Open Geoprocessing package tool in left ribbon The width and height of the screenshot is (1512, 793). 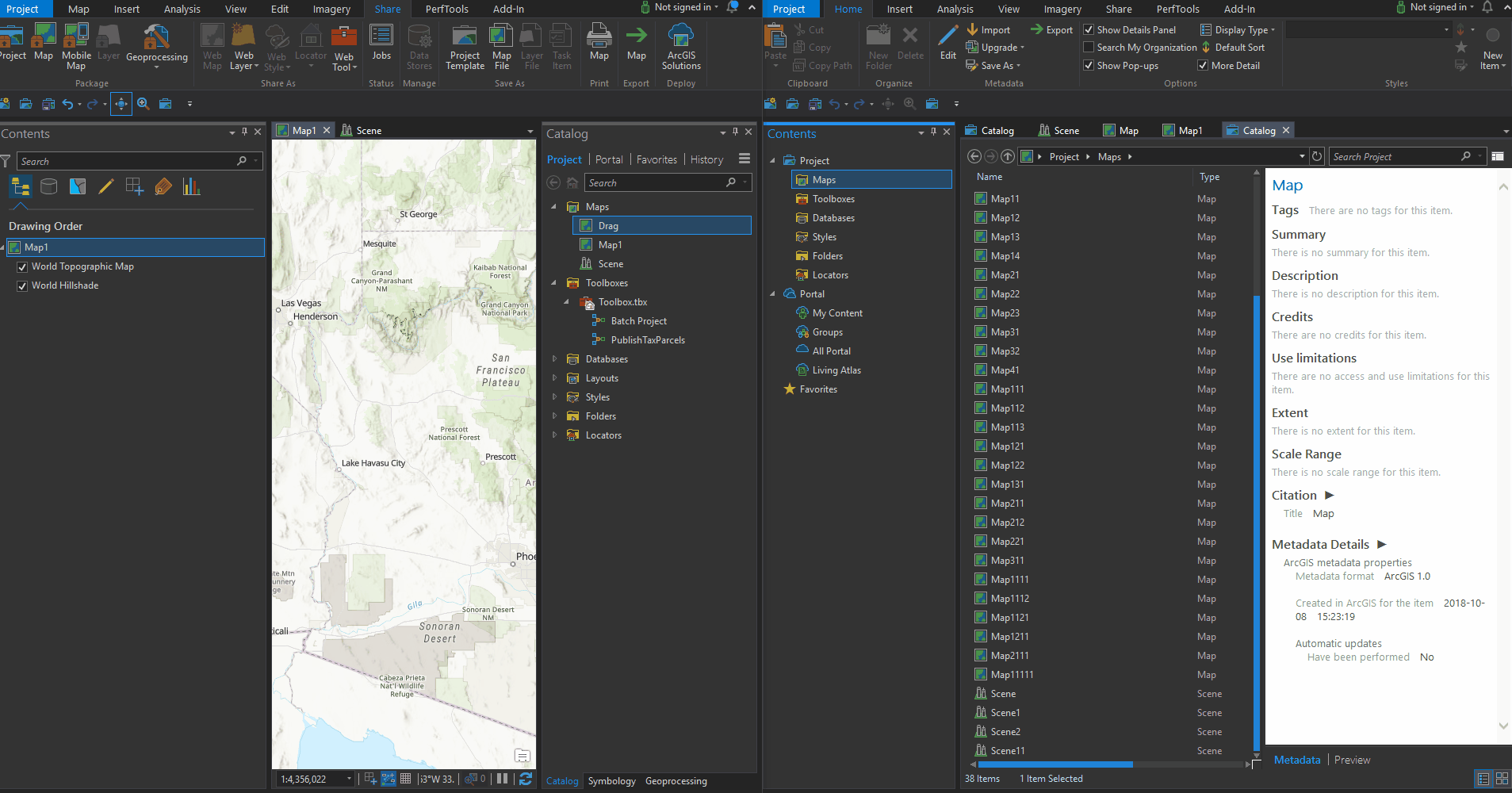click(x=156, y=46)
